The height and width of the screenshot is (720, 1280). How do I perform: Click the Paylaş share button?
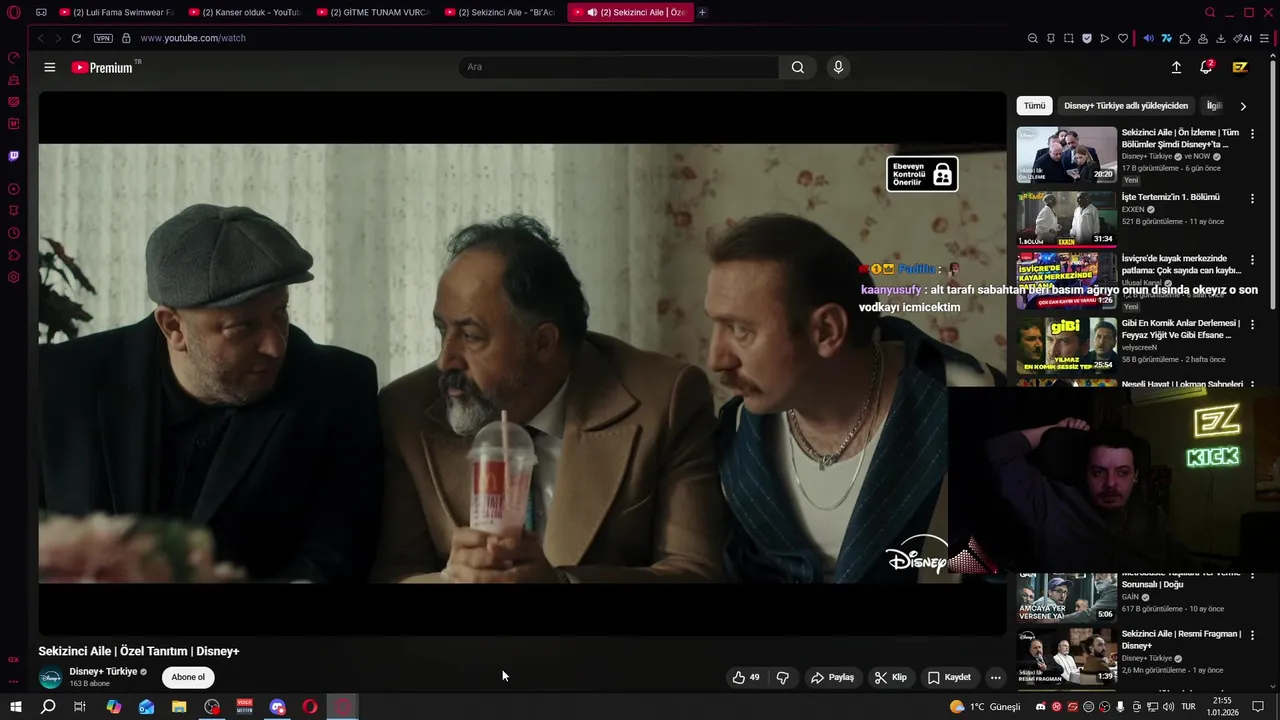tap(832, 677)
